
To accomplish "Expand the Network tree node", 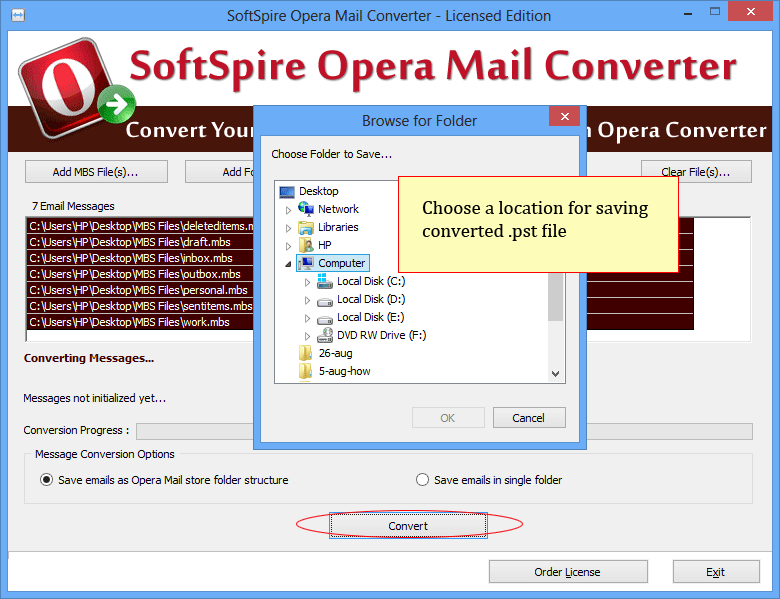I will tap(288, 210).
